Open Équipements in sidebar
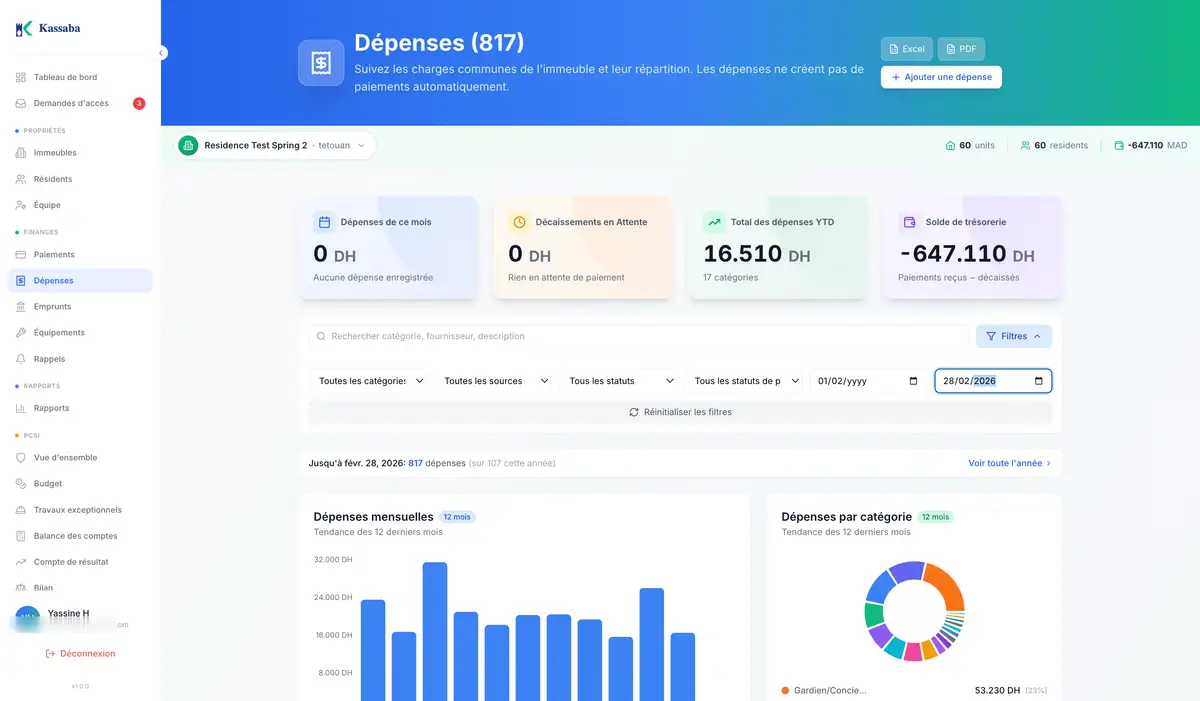The image size is (1200, 701). coord(80,333)
